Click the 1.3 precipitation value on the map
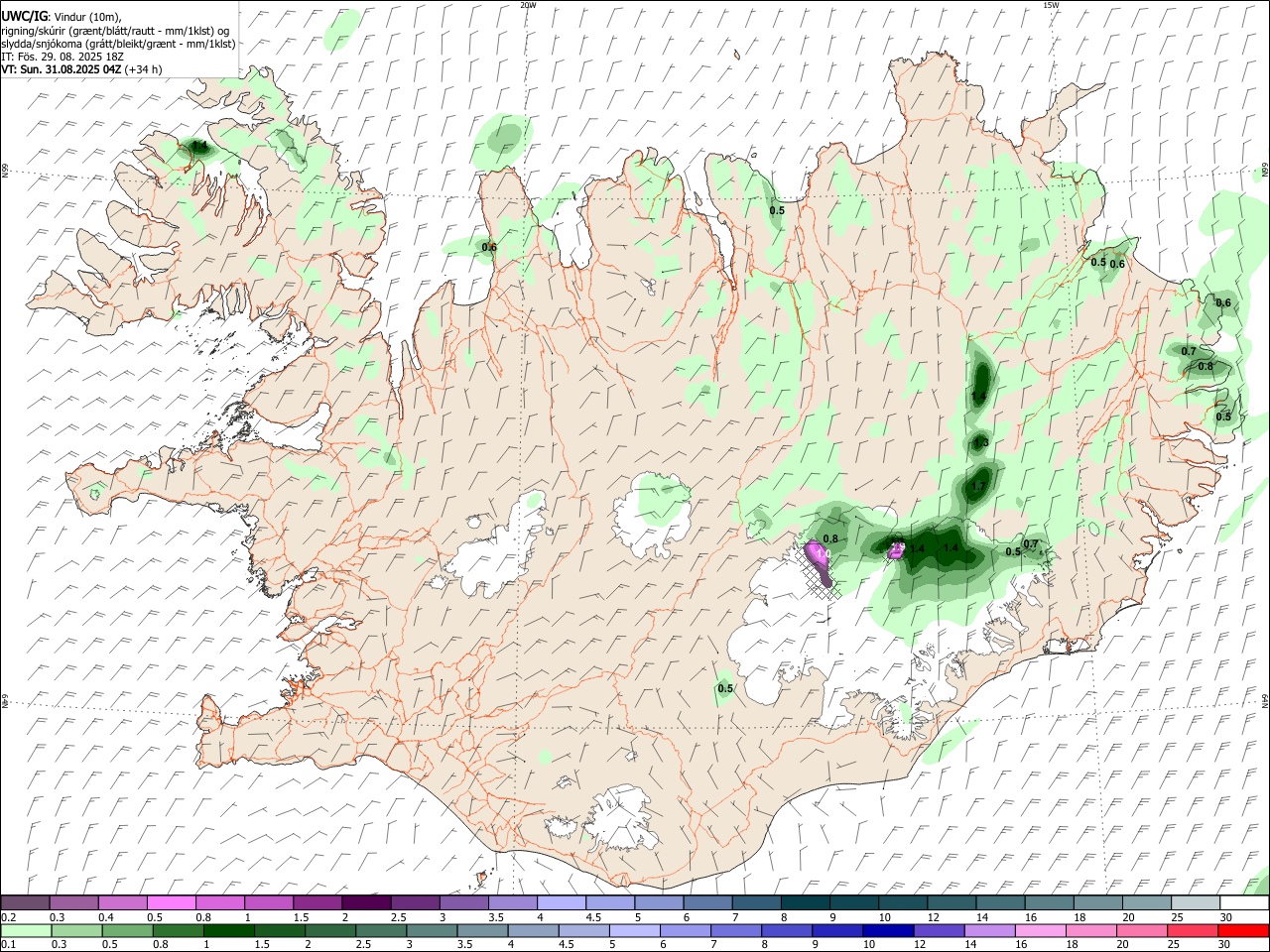Viewport: 1270px width, 952px height. click(980, 442)
